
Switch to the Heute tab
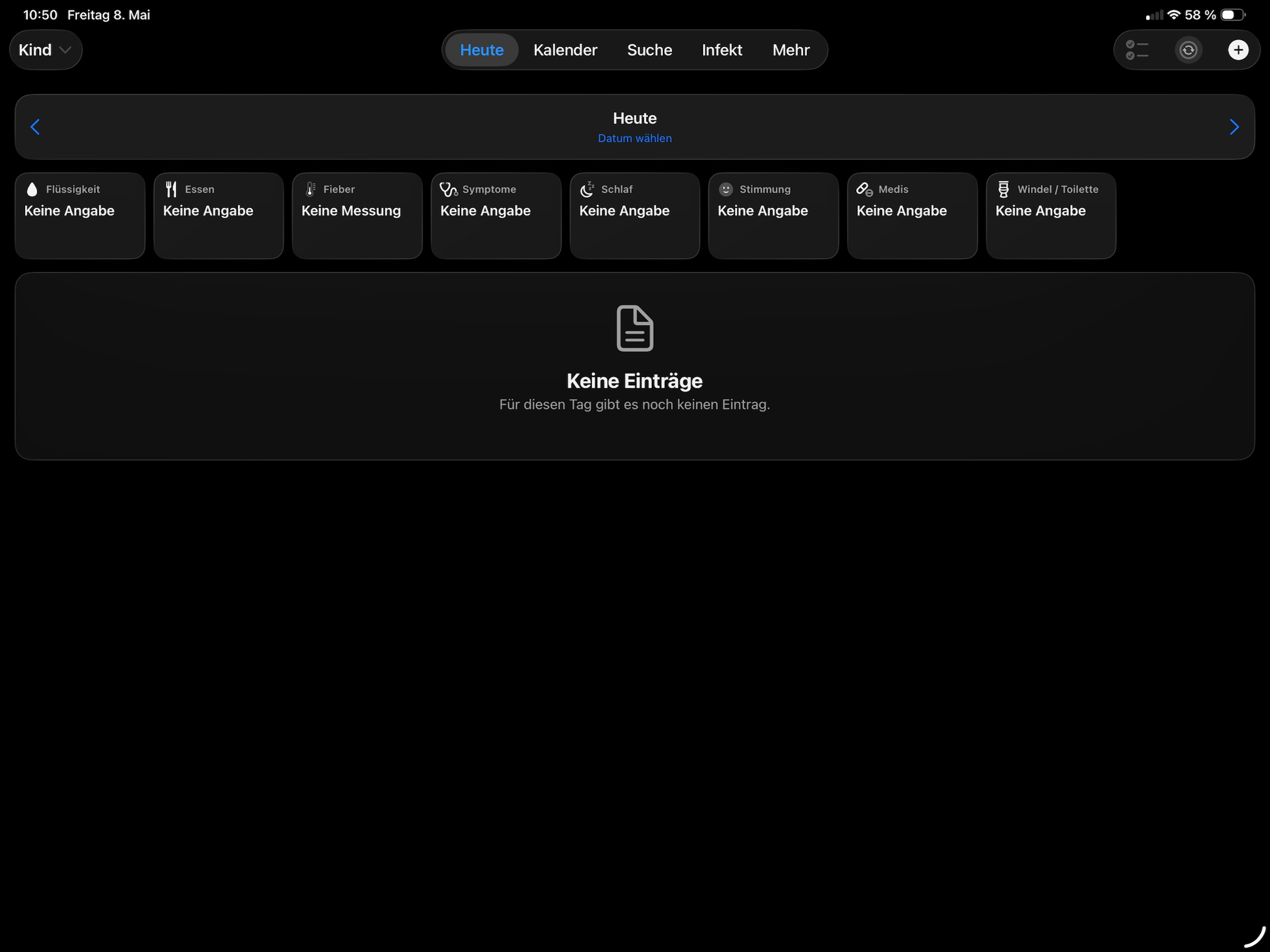(x=482, y=50)
